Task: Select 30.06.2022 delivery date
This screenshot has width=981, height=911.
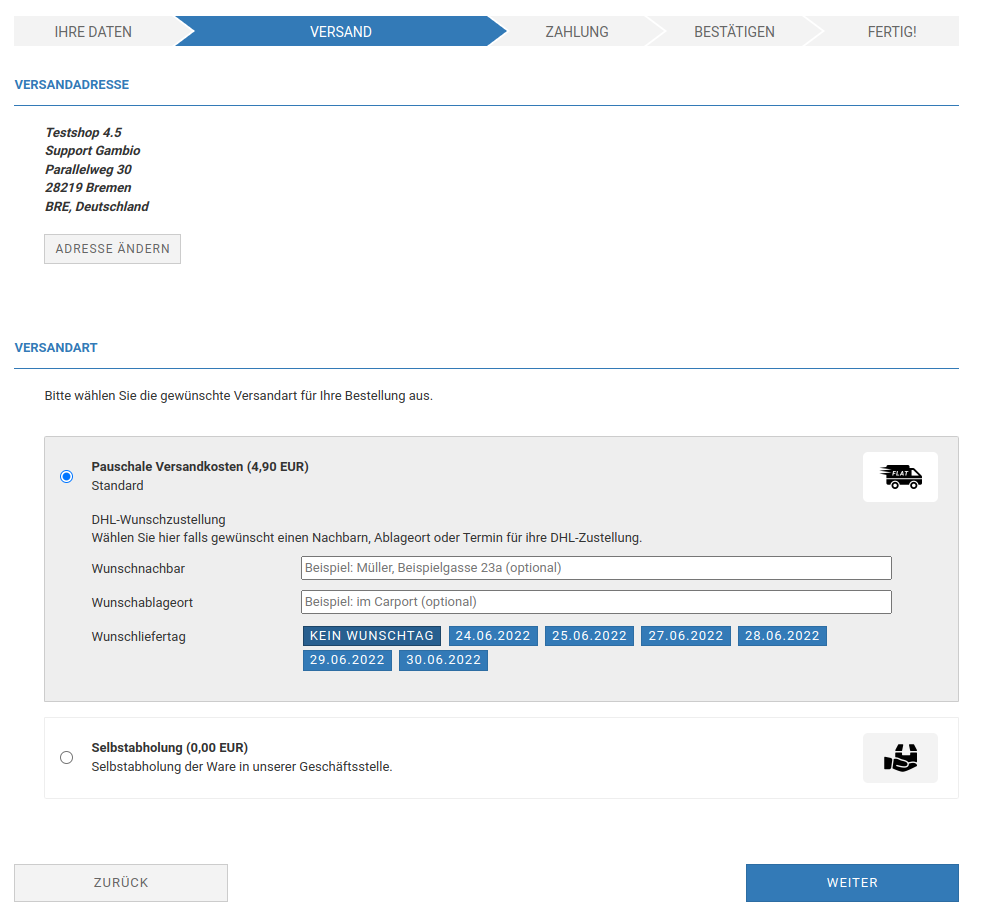Action: pyautogui.click(x=443, y=660)
